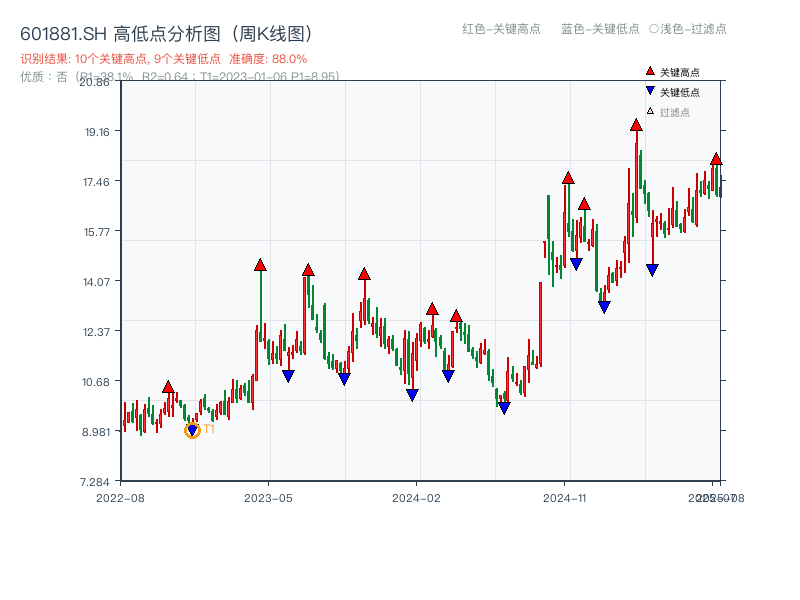Click the red triangle icon beside 关键高点 legend

click(x=650, y=71)
